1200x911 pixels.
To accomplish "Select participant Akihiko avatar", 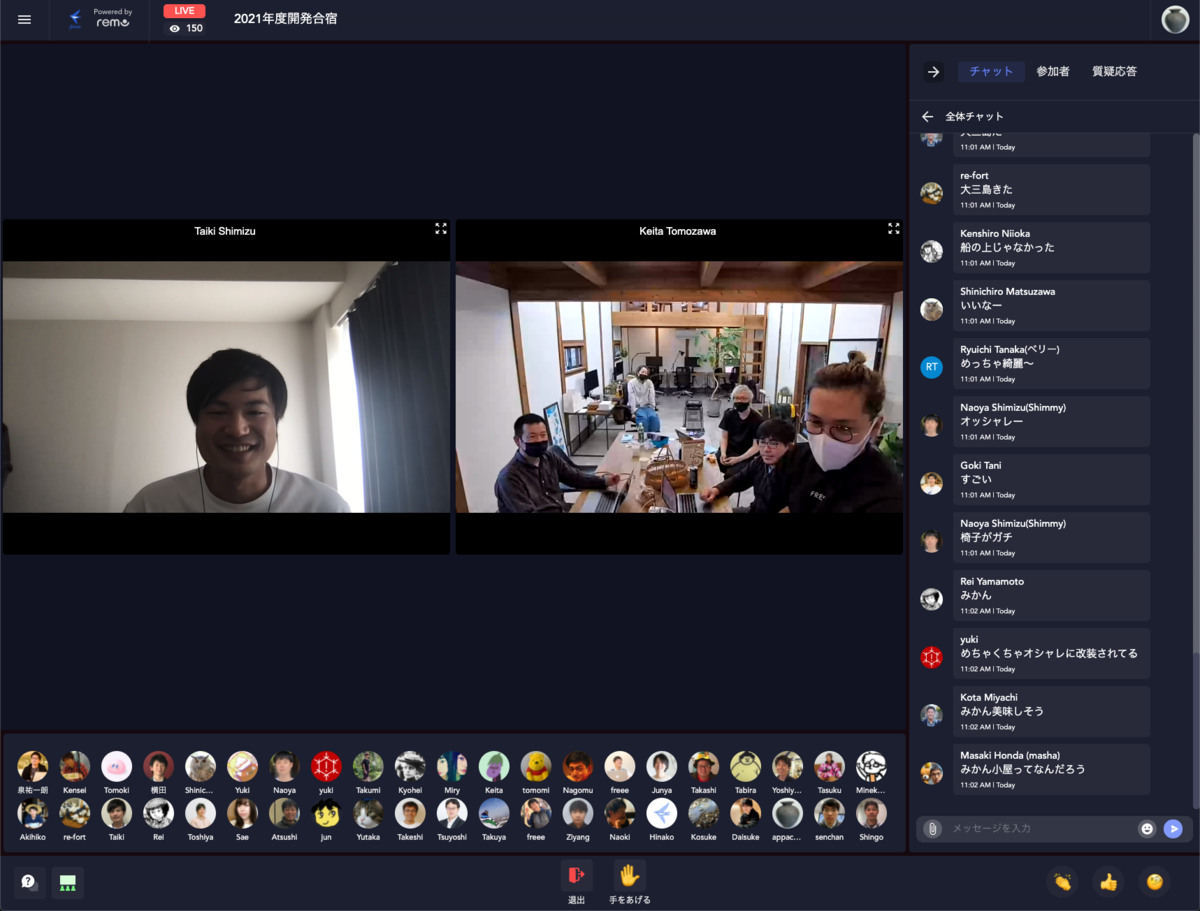I will click(32, 813).
